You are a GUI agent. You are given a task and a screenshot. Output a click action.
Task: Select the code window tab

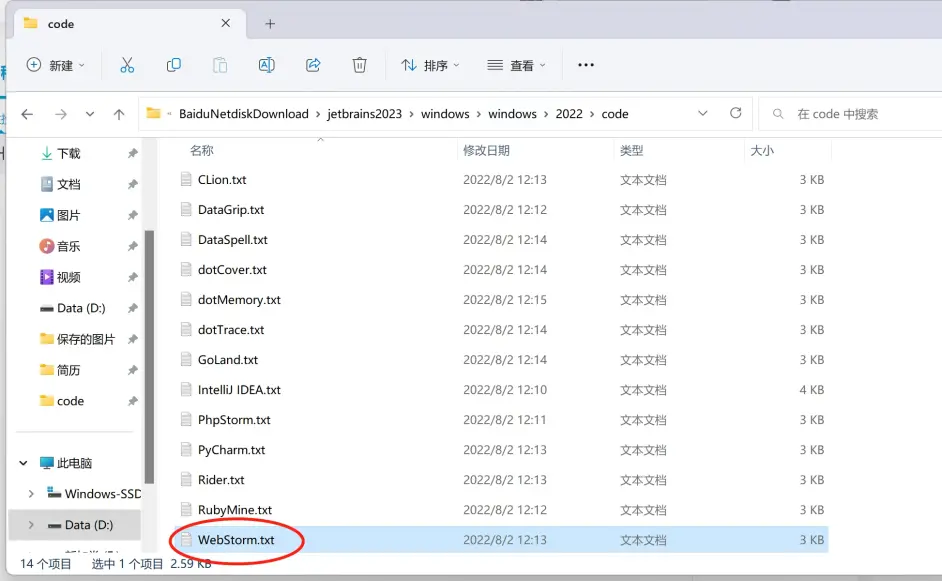click(129, 23)
